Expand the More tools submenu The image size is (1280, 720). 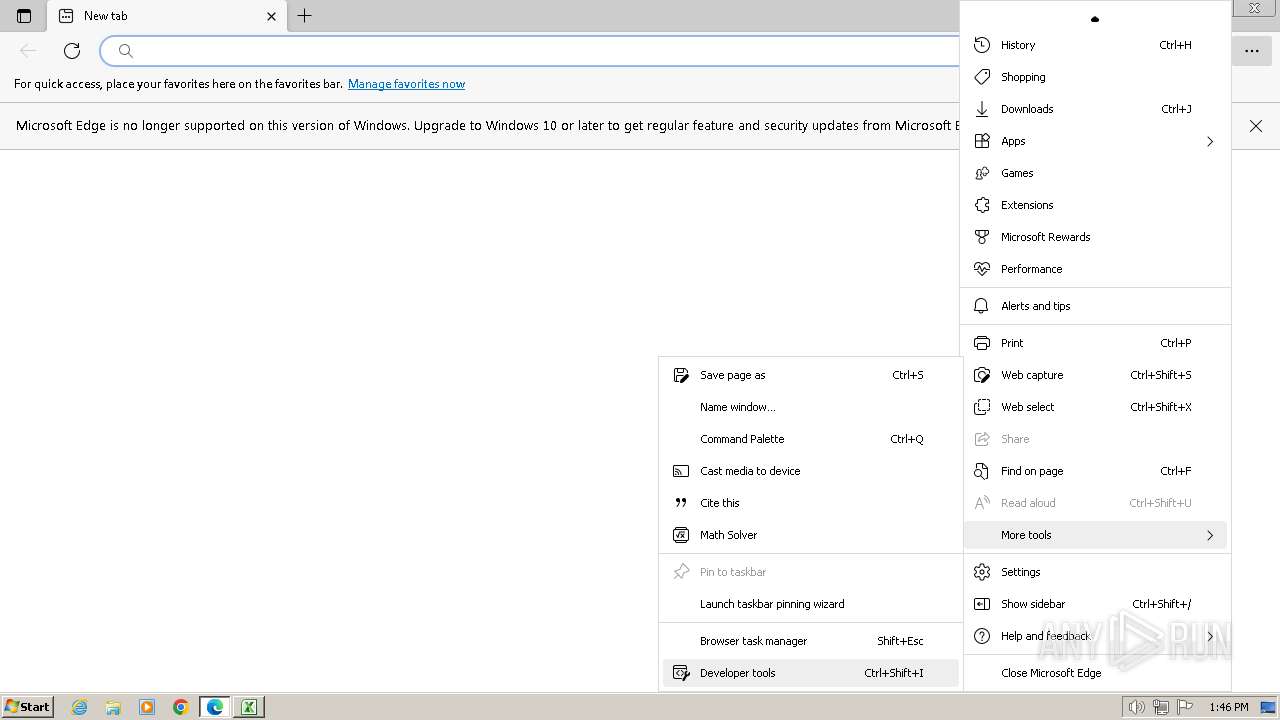click(1095, 535)
